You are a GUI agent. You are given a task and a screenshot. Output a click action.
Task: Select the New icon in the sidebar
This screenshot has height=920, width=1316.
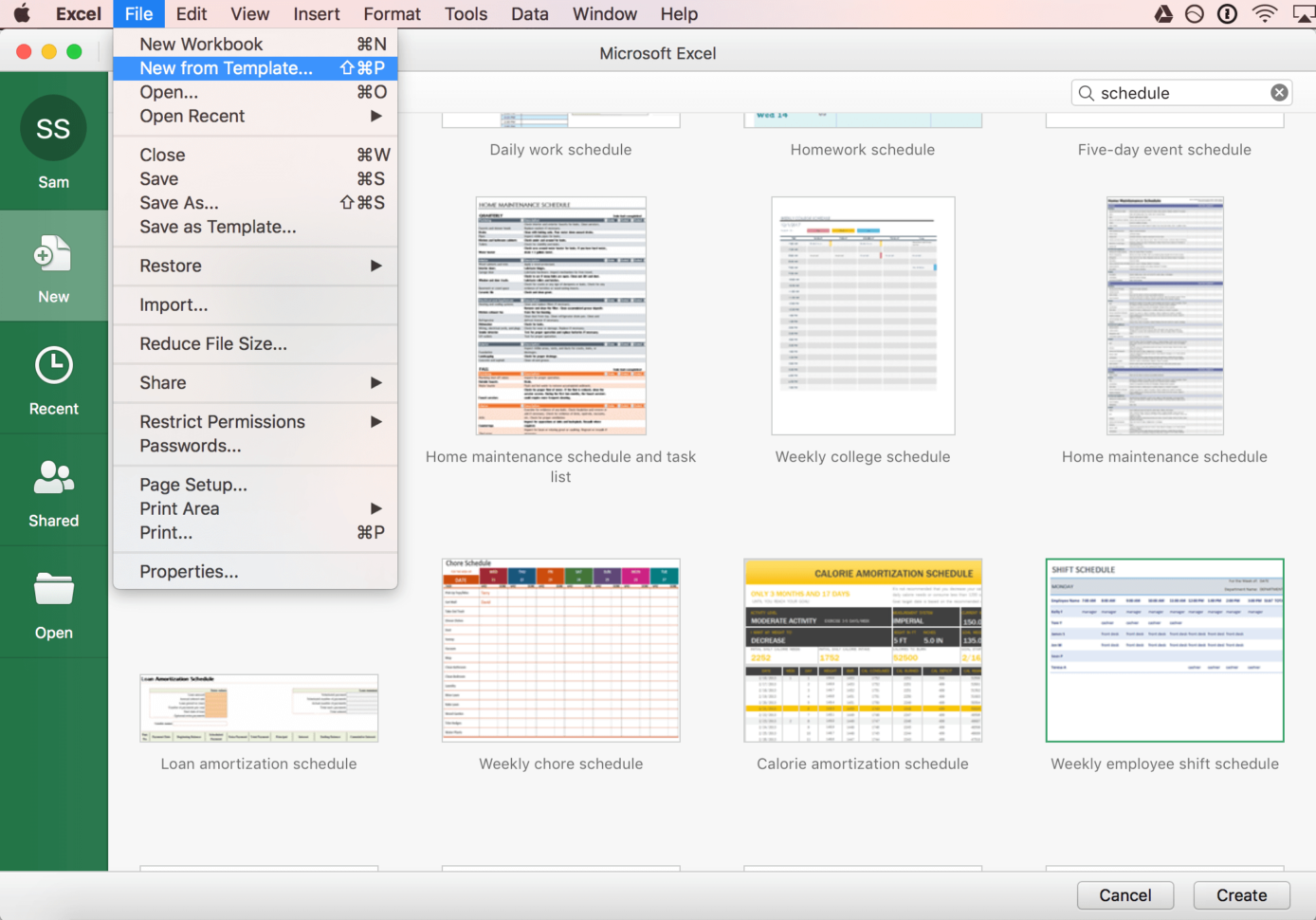point(53,266)
